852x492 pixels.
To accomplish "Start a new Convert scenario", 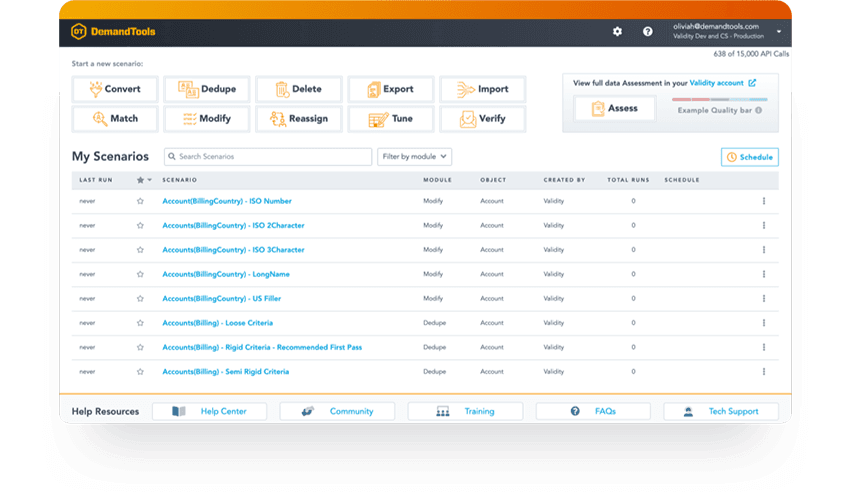I will [x=115, y=89].
